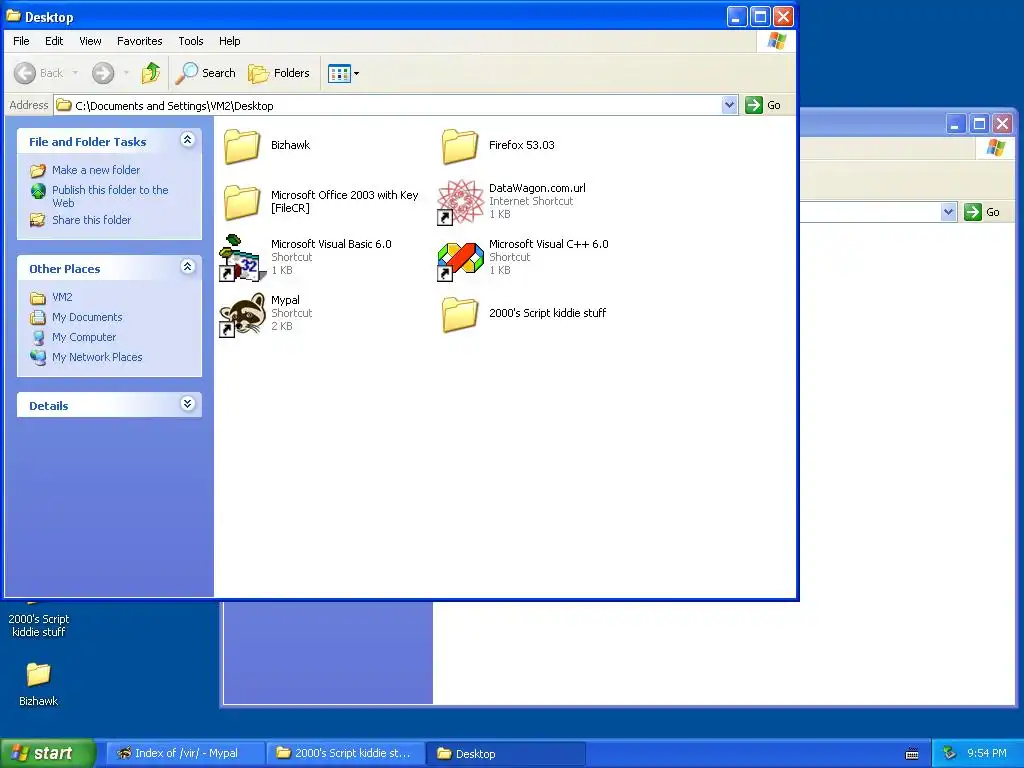This screenshot has width=1024, height=768.
Task: Expand the Details panel
Action: [187, 404]
